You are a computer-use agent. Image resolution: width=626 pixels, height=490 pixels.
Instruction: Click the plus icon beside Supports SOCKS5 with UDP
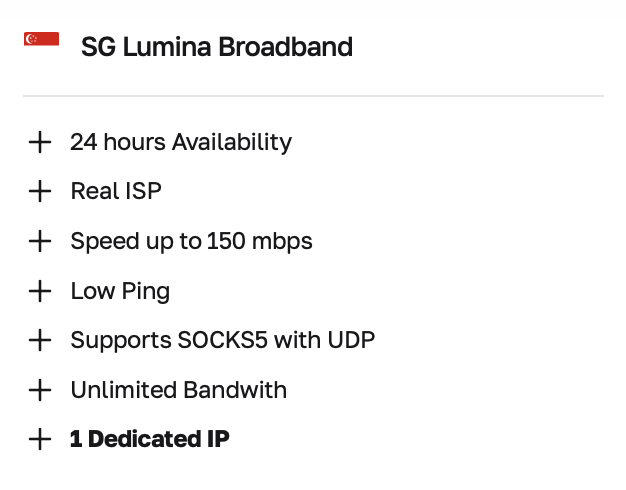pyautogui.click(x=40, y=340)
